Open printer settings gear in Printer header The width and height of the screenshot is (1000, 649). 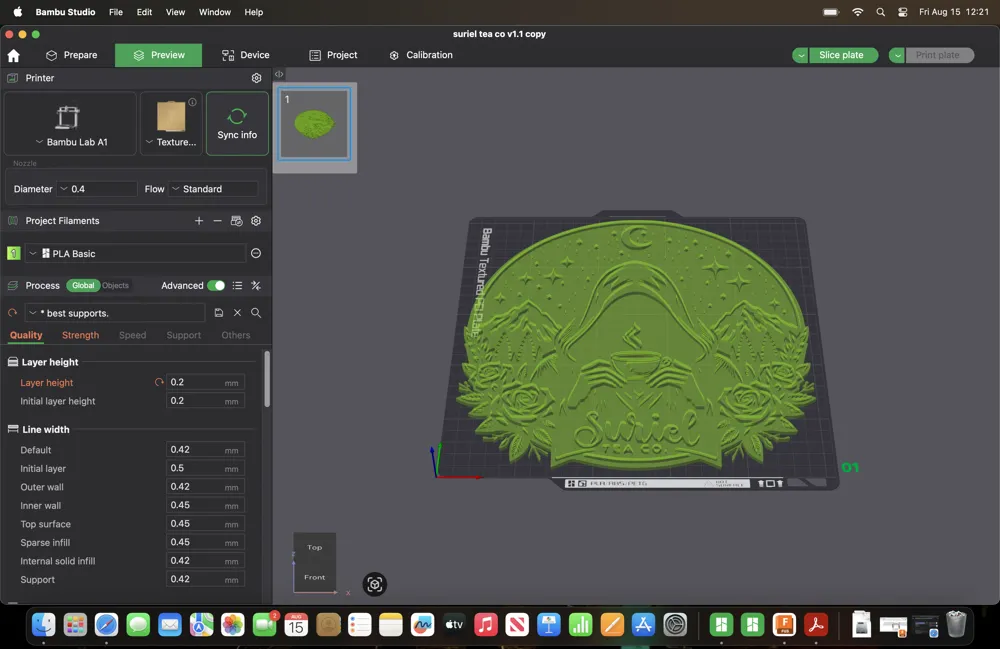[x=256, y=78]
